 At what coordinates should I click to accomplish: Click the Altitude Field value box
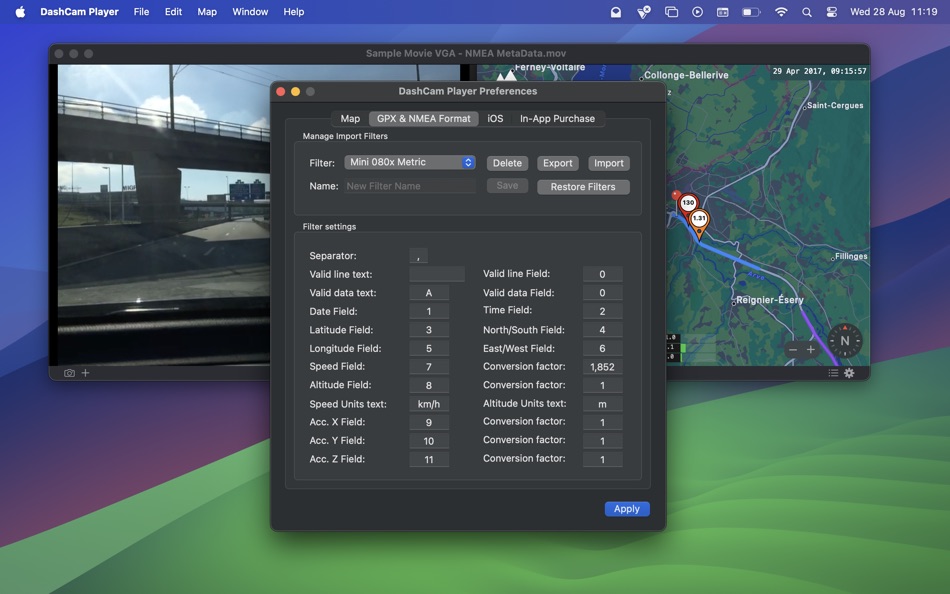[x=429, y=385]
